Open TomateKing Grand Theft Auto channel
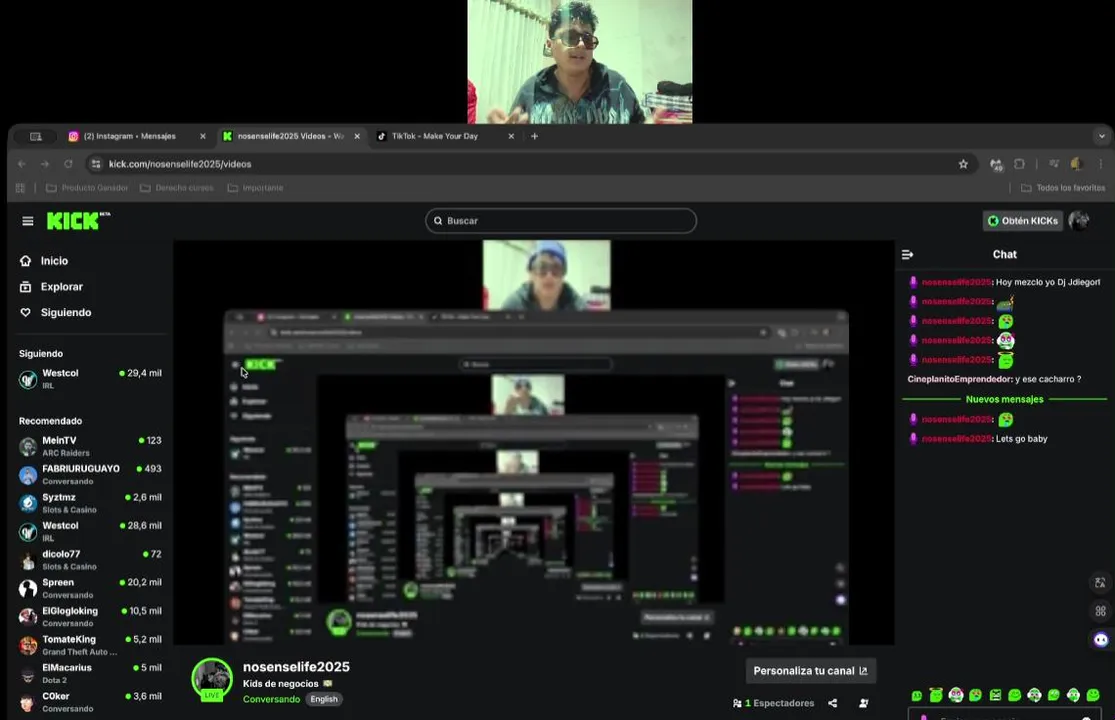Screen dimensions: 1115x720 90,645
